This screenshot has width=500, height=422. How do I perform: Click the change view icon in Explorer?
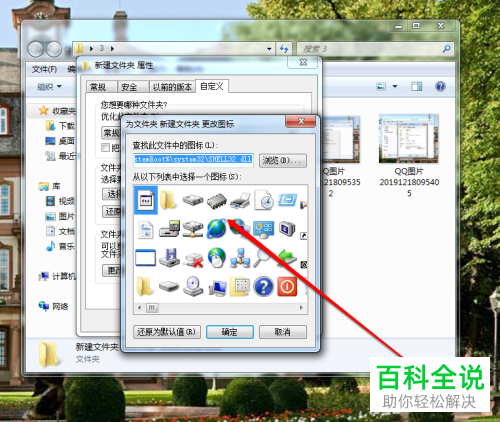tap(381, 86)
